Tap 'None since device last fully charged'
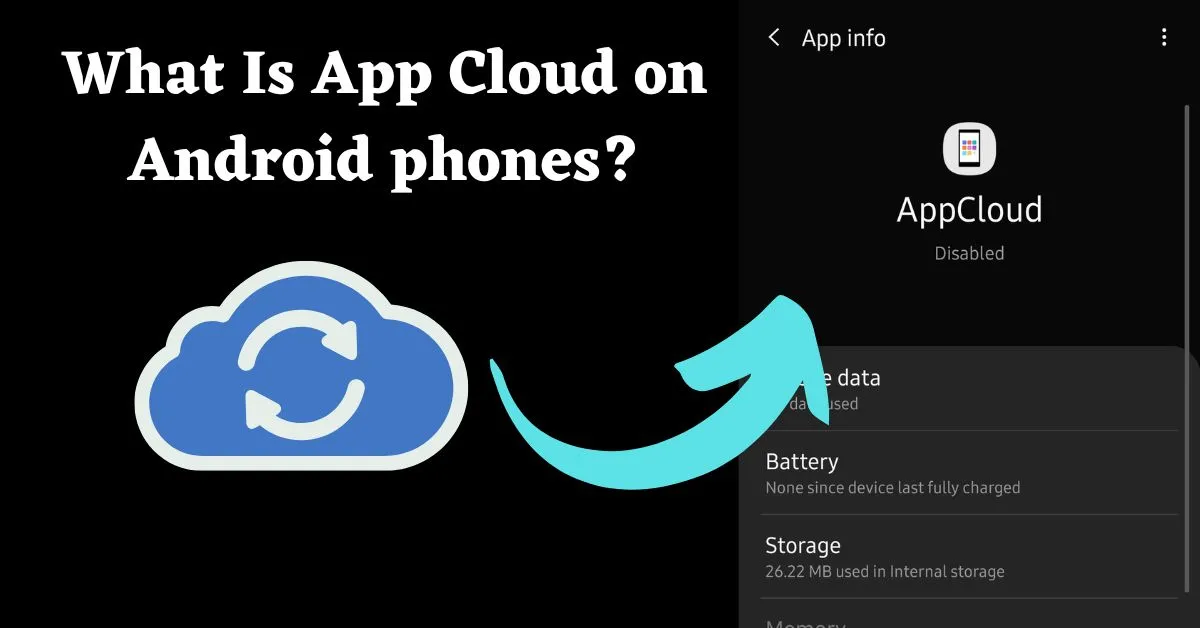Image resolution: width=1200 pixels, height=628 pixels. pyautogui.click(x=893, y=488)
